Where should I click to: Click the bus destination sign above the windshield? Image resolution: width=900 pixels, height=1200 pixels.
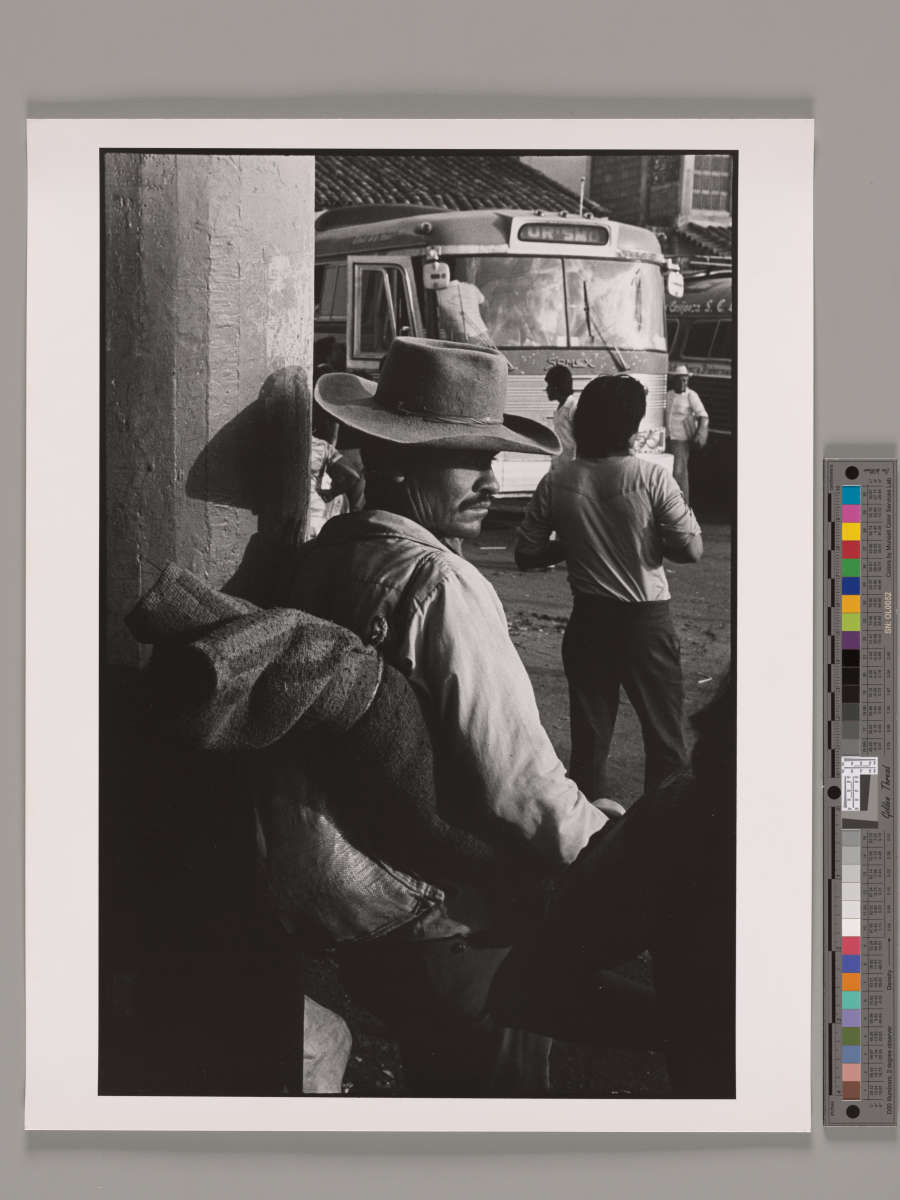click(x=563, y=234)
